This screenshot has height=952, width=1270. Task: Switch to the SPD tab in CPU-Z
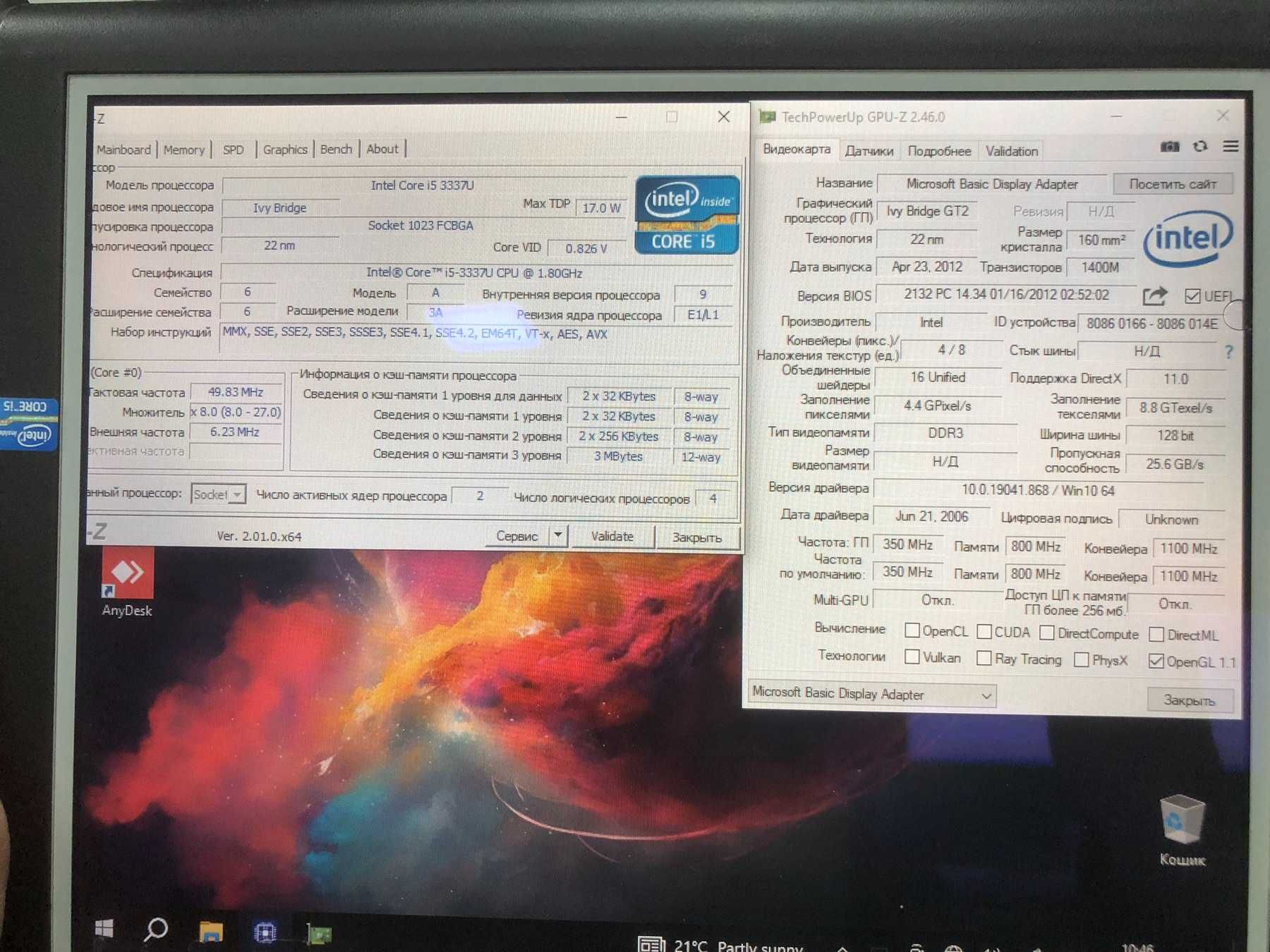[233, 149]
